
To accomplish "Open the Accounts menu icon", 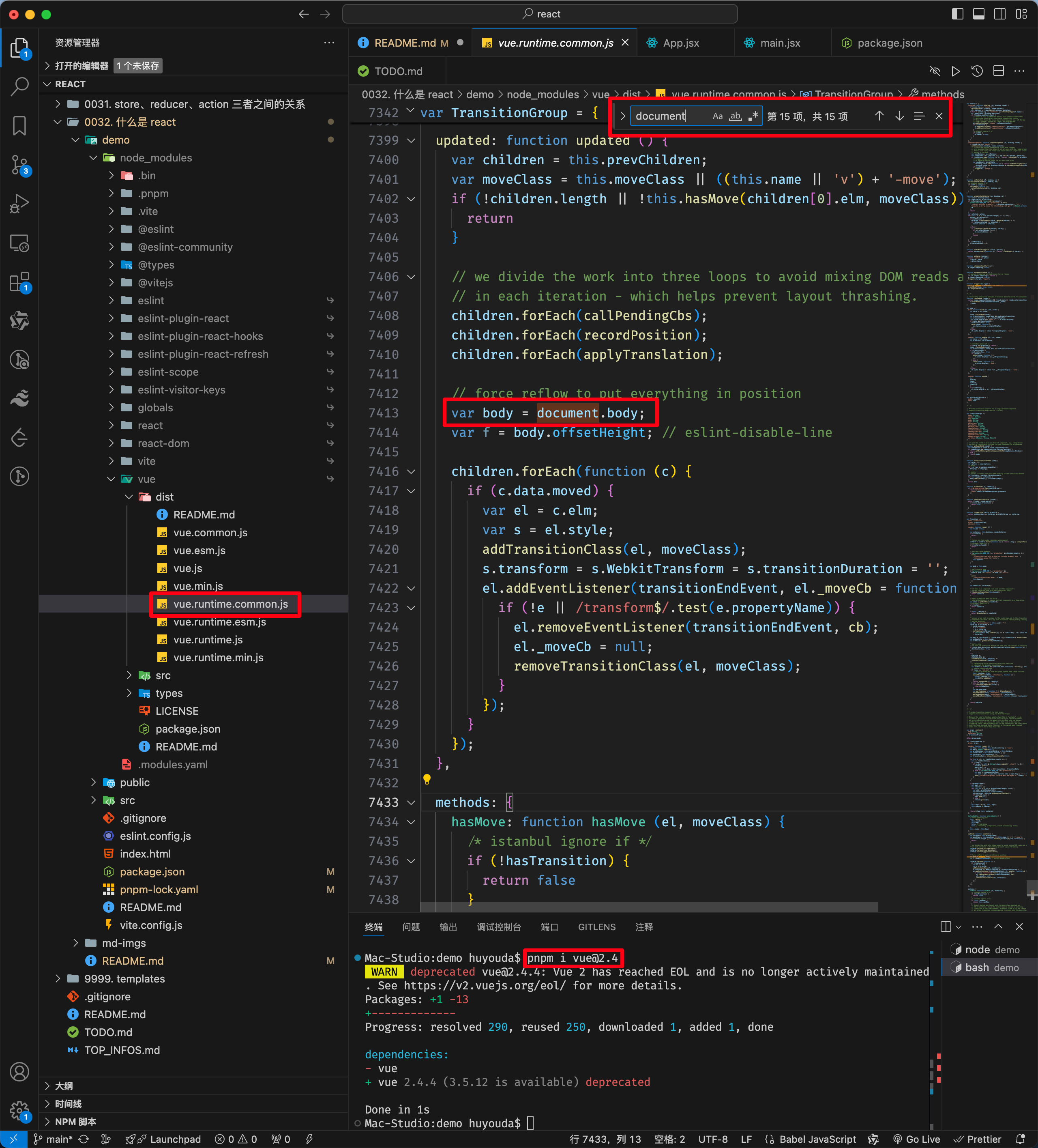I will [19, 1072].
